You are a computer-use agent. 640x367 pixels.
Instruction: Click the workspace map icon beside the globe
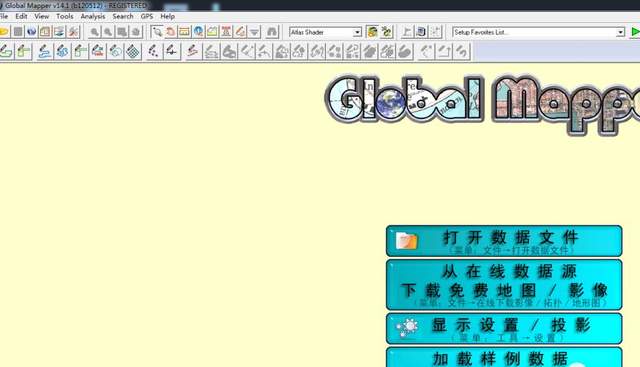45,32
